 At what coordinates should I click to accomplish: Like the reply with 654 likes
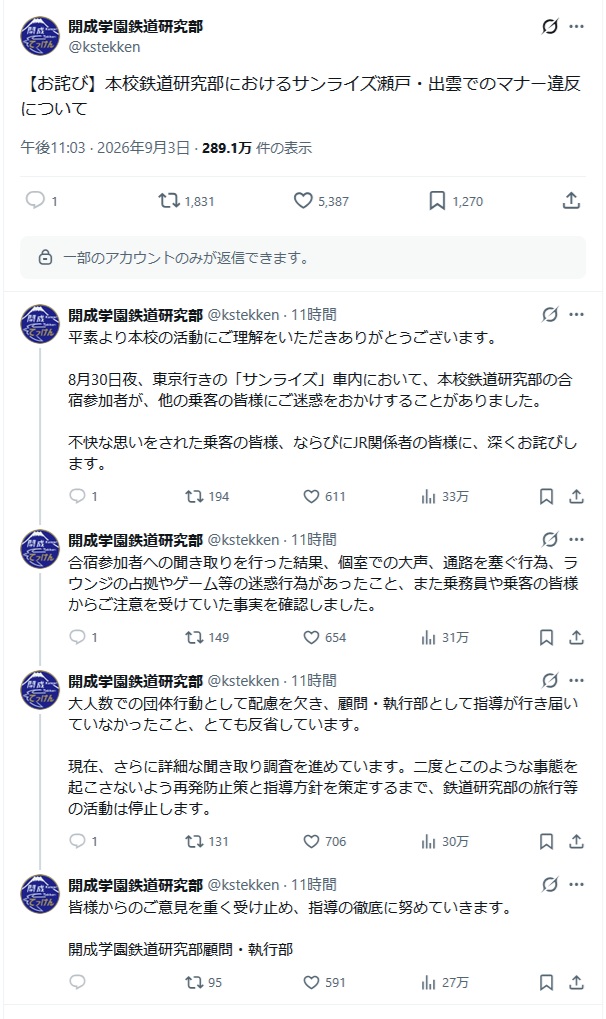tap(311, 638)
